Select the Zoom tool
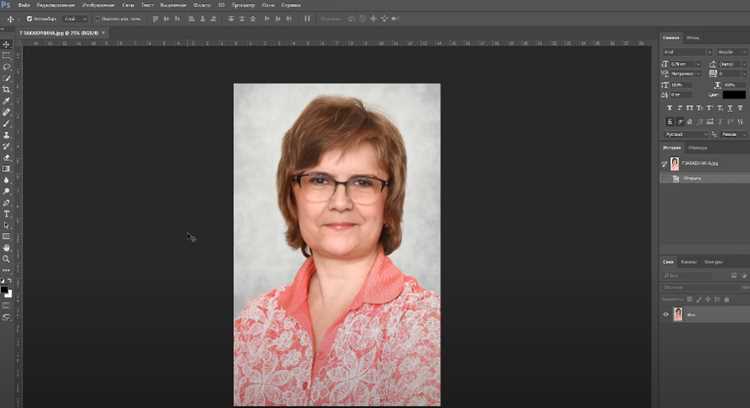This screenshot has width=750, height=408. [x=6, y=259]
